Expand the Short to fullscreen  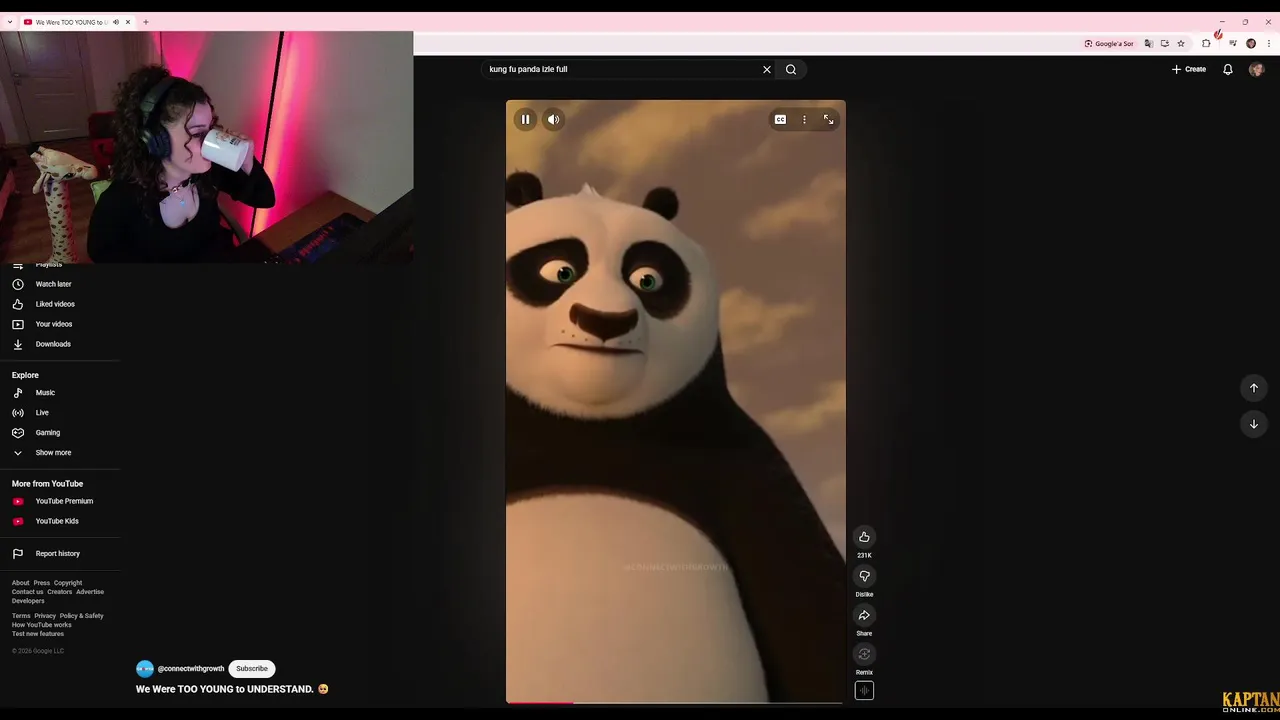(x=828, y=119)
